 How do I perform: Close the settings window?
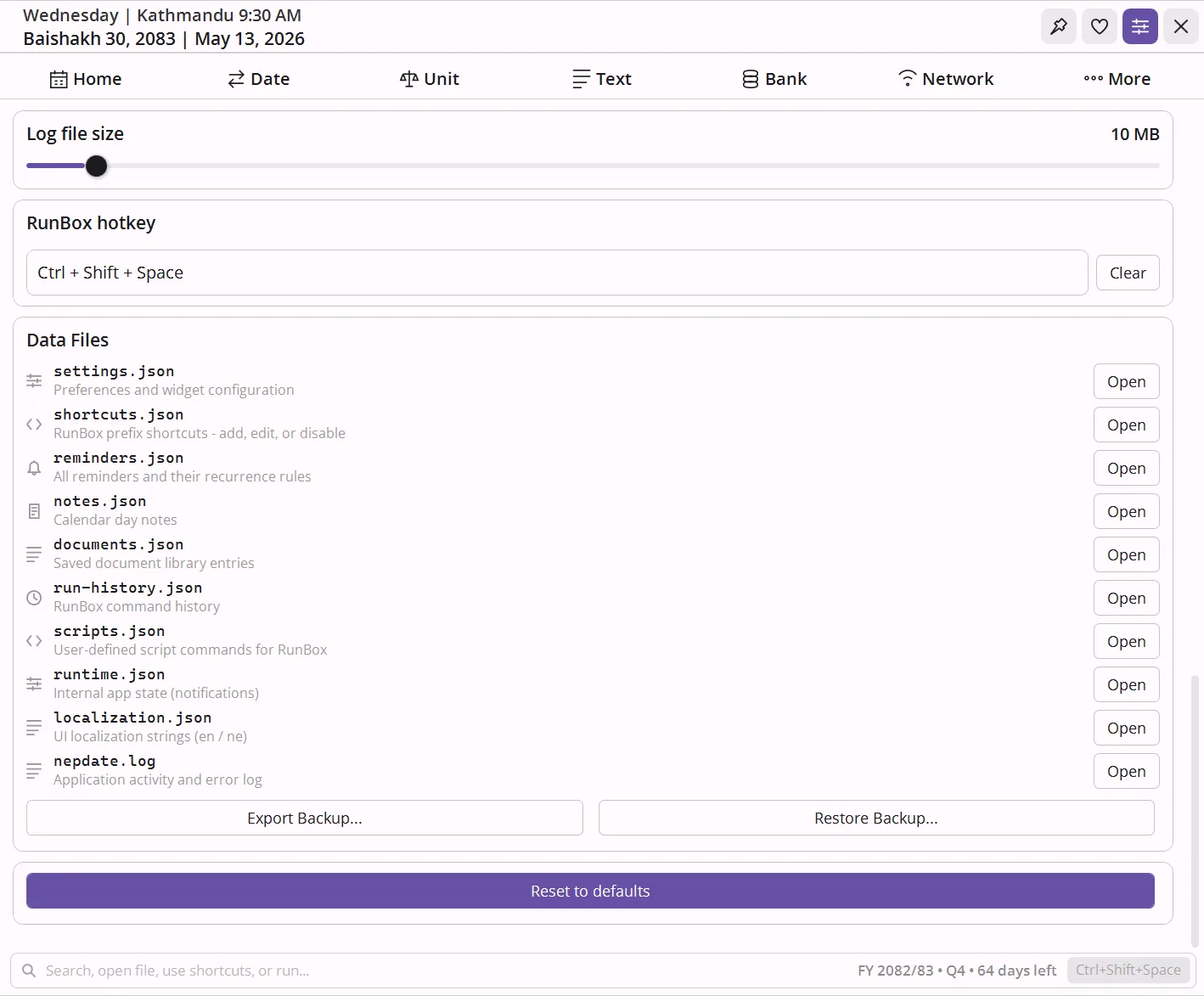click(x=1181, y=26)
